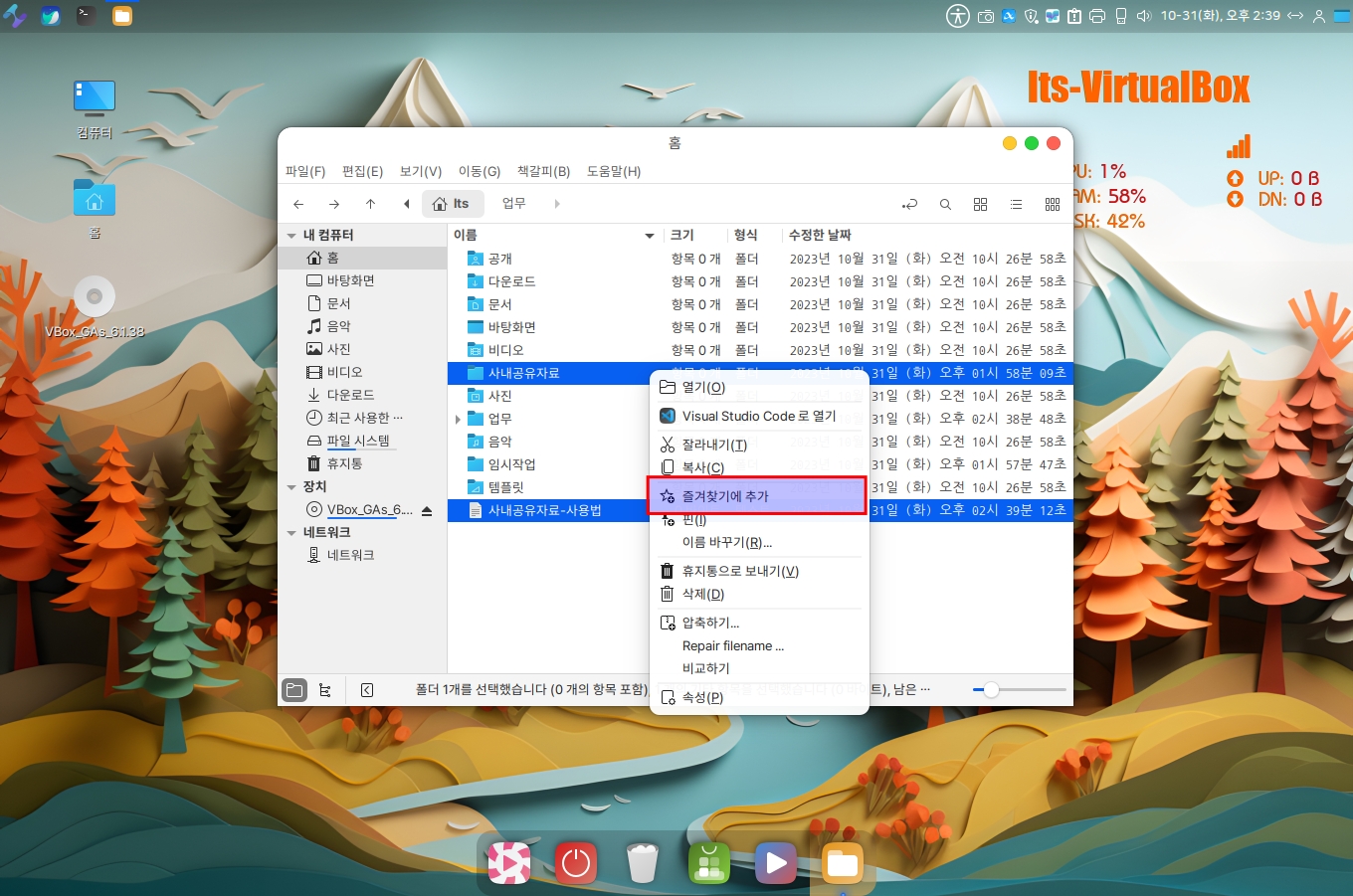Eject the VBox_GAs device
1353x896 pixels.
tap(427, 510)
